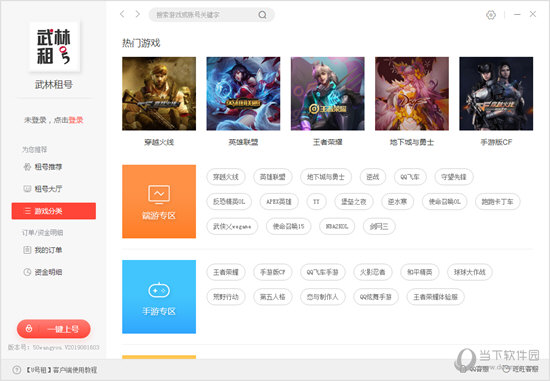Image resolution: width=550 pixels, height=381 pixels.
Task: Select the 荒野行动 tag
Action: (226, 297)
